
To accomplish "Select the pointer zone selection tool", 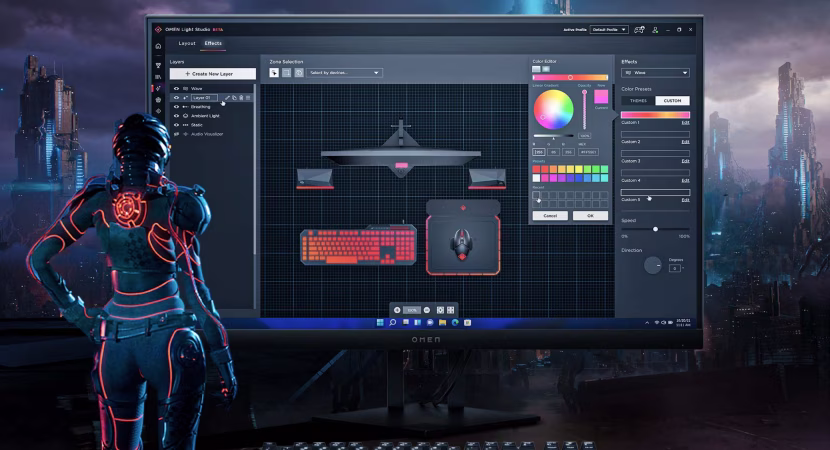I will [x=274, y=73].
